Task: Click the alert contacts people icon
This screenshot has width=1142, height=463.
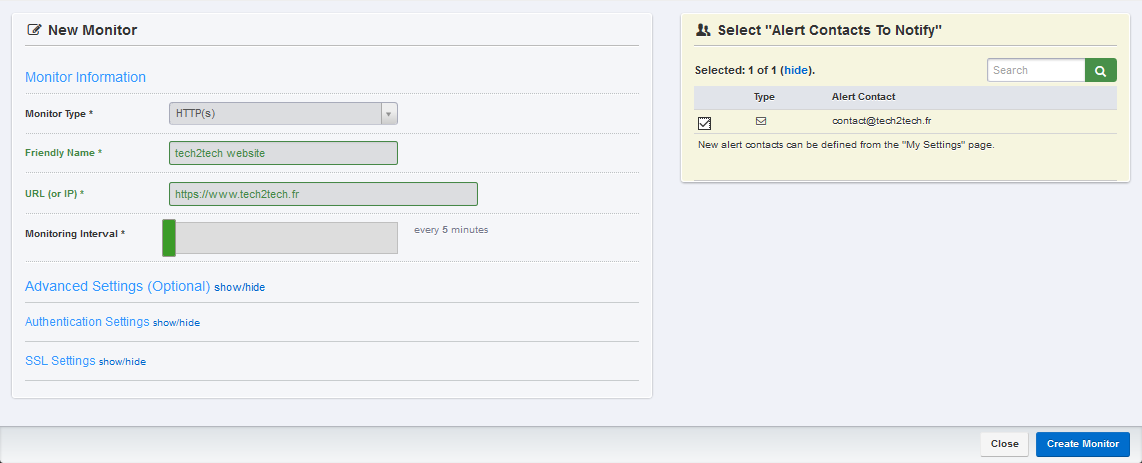Action: tap(703, 31)
